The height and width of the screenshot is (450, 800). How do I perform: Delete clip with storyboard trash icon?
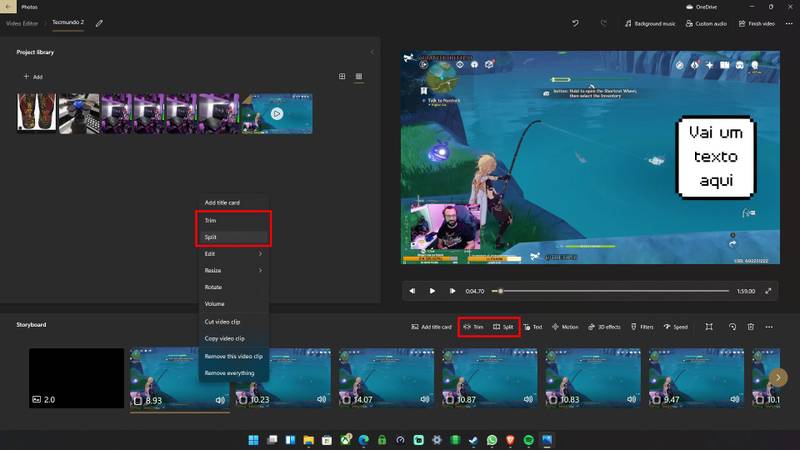tap(751, 327)
